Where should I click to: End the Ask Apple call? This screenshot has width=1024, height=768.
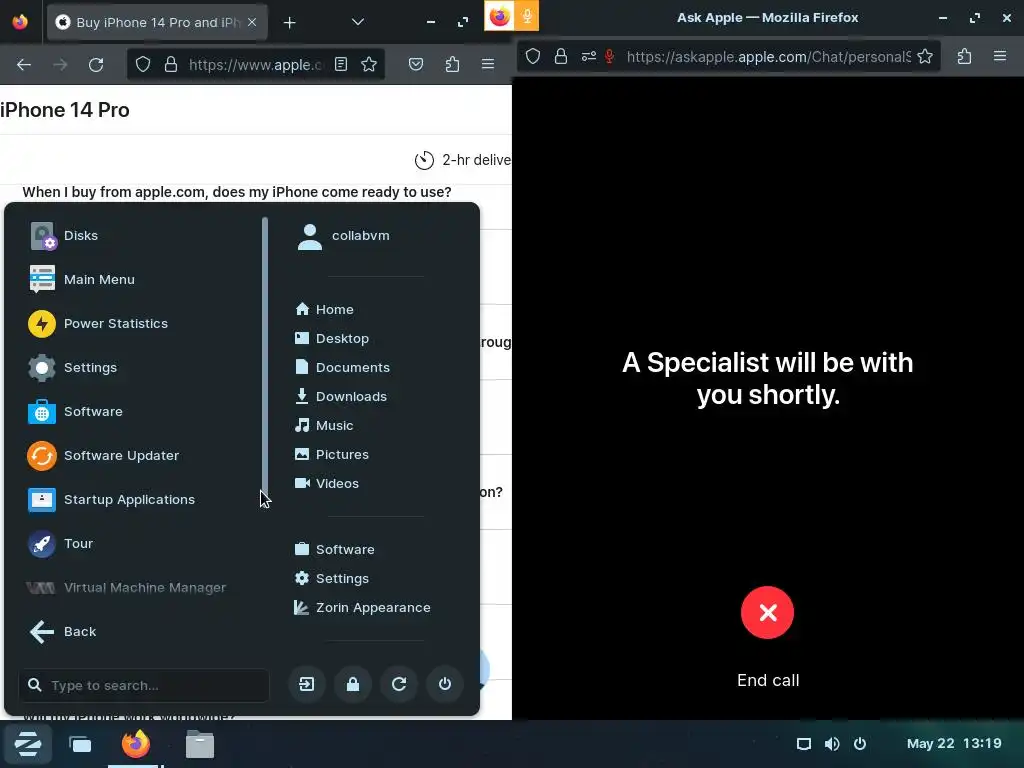[767, 613]
